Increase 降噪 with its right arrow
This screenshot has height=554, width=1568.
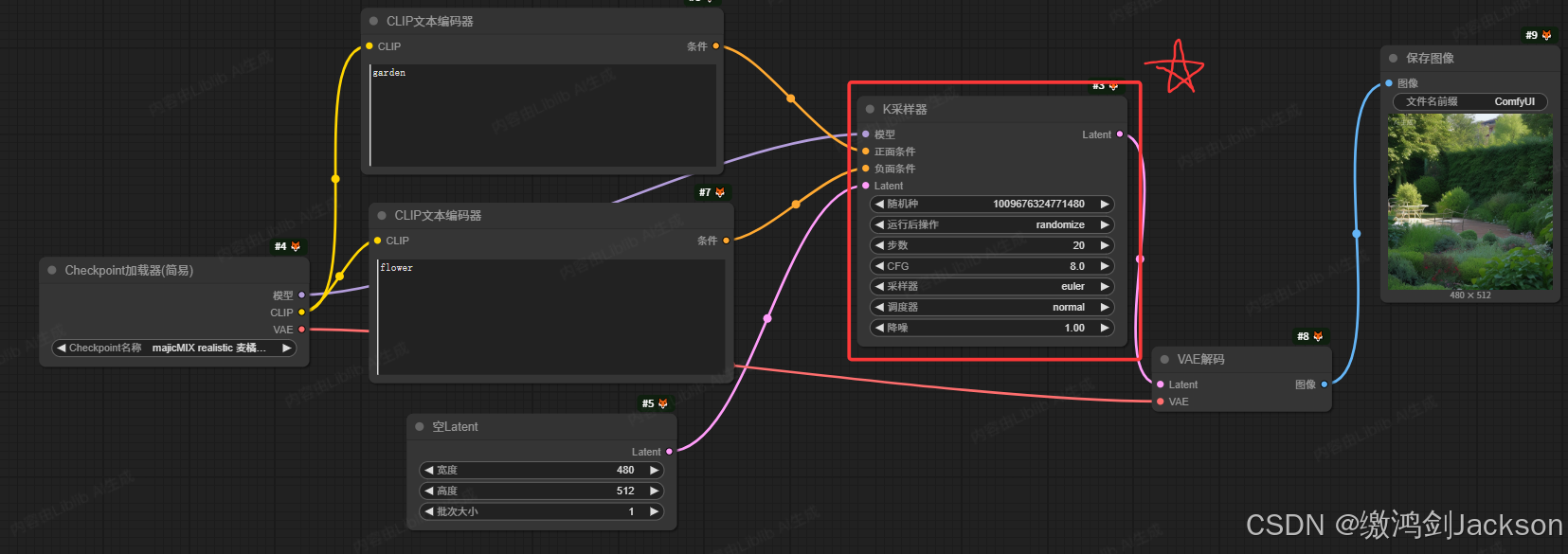pyautogui.click(x=1105, y=328)
